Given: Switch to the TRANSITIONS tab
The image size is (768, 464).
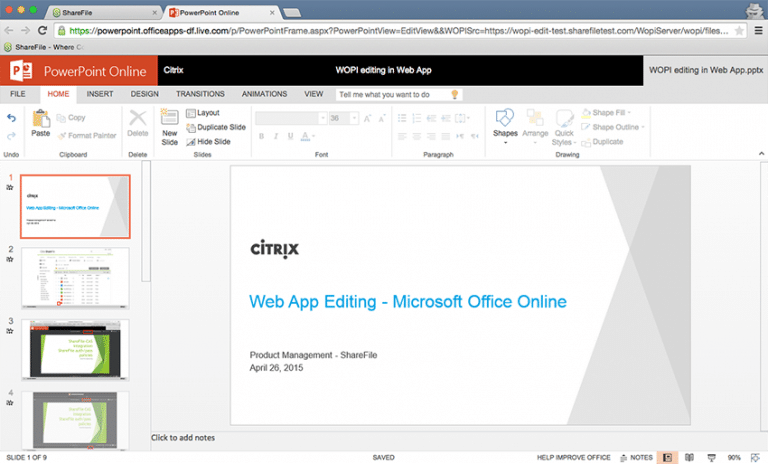Looking at the screenshot, I should tap(200, 94).
